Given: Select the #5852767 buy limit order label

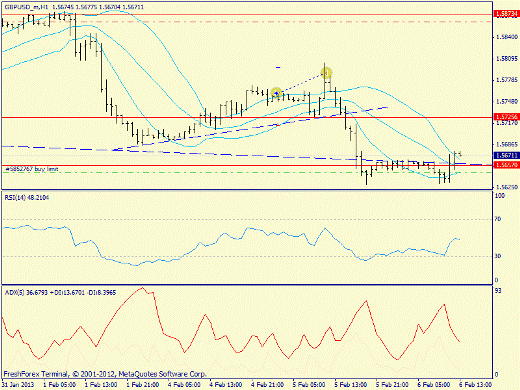Looking at the screenshot, I should point(32,169).
